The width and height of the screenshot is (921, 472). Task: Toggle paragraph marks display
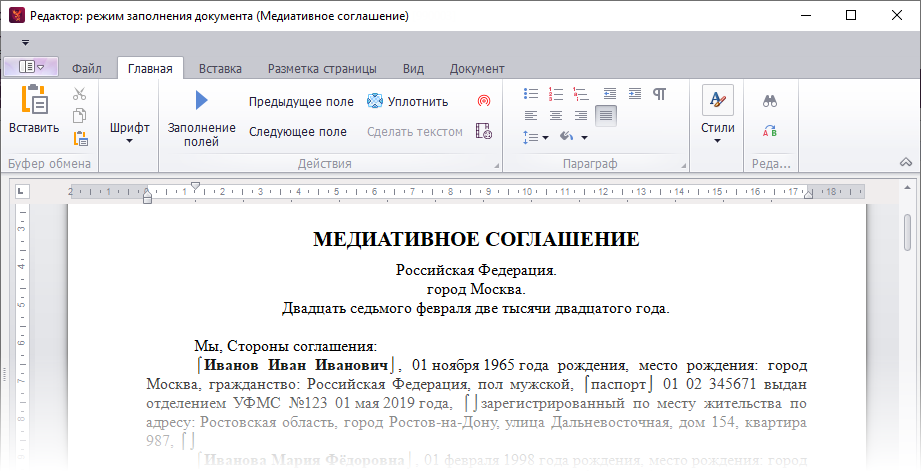(x=660, y=94)
